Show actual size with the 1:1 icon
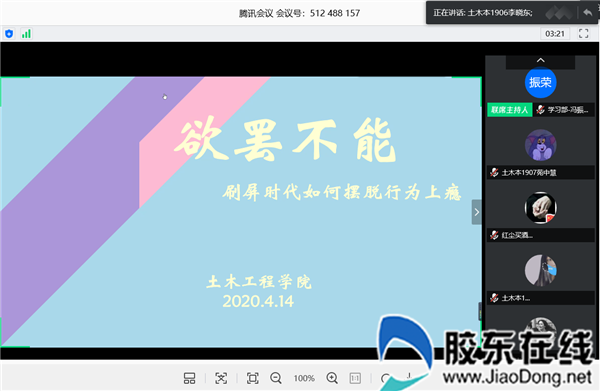Viewport: 600px width, 391px height. point(355,378)
